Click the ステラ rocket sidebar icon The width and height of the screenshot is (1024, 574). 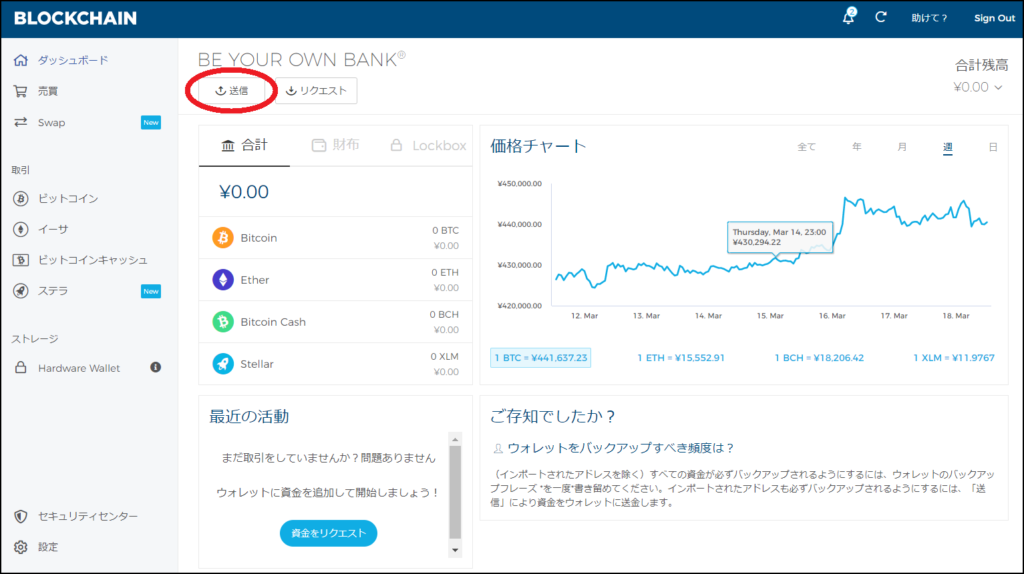coord(21,291)
